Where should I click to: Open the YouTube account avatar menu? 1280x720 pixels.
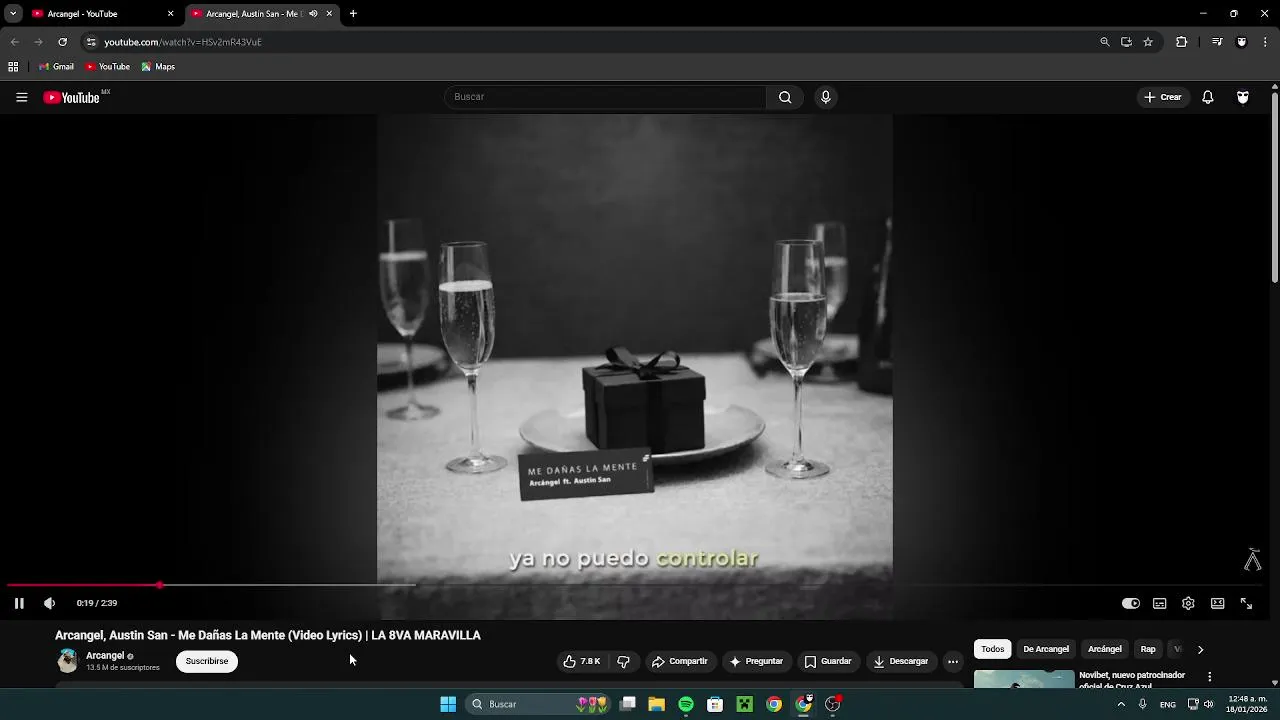coord(1243,97)
